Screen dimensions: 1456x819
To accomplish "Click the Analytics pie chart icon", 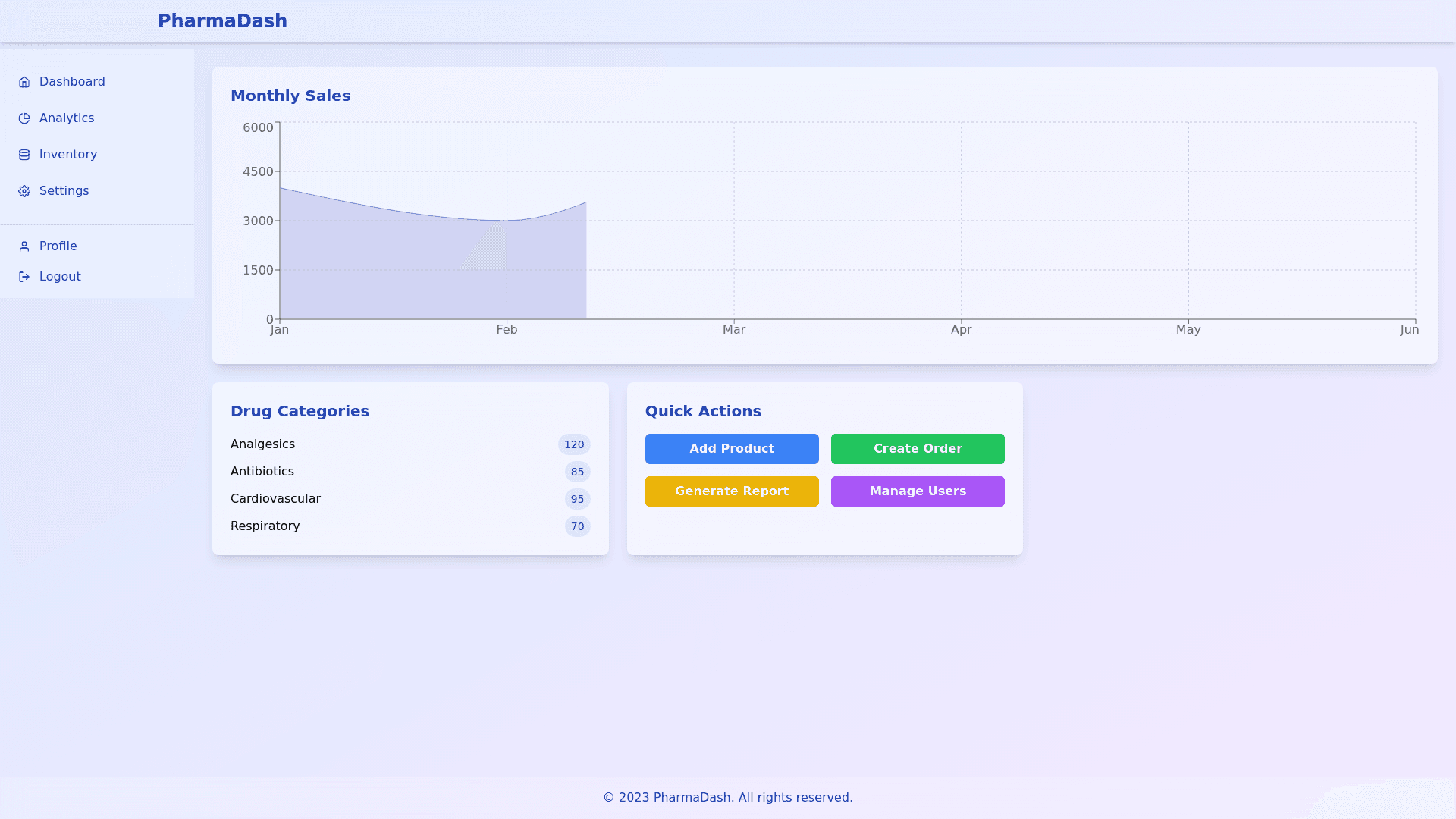I will [24, 118].
